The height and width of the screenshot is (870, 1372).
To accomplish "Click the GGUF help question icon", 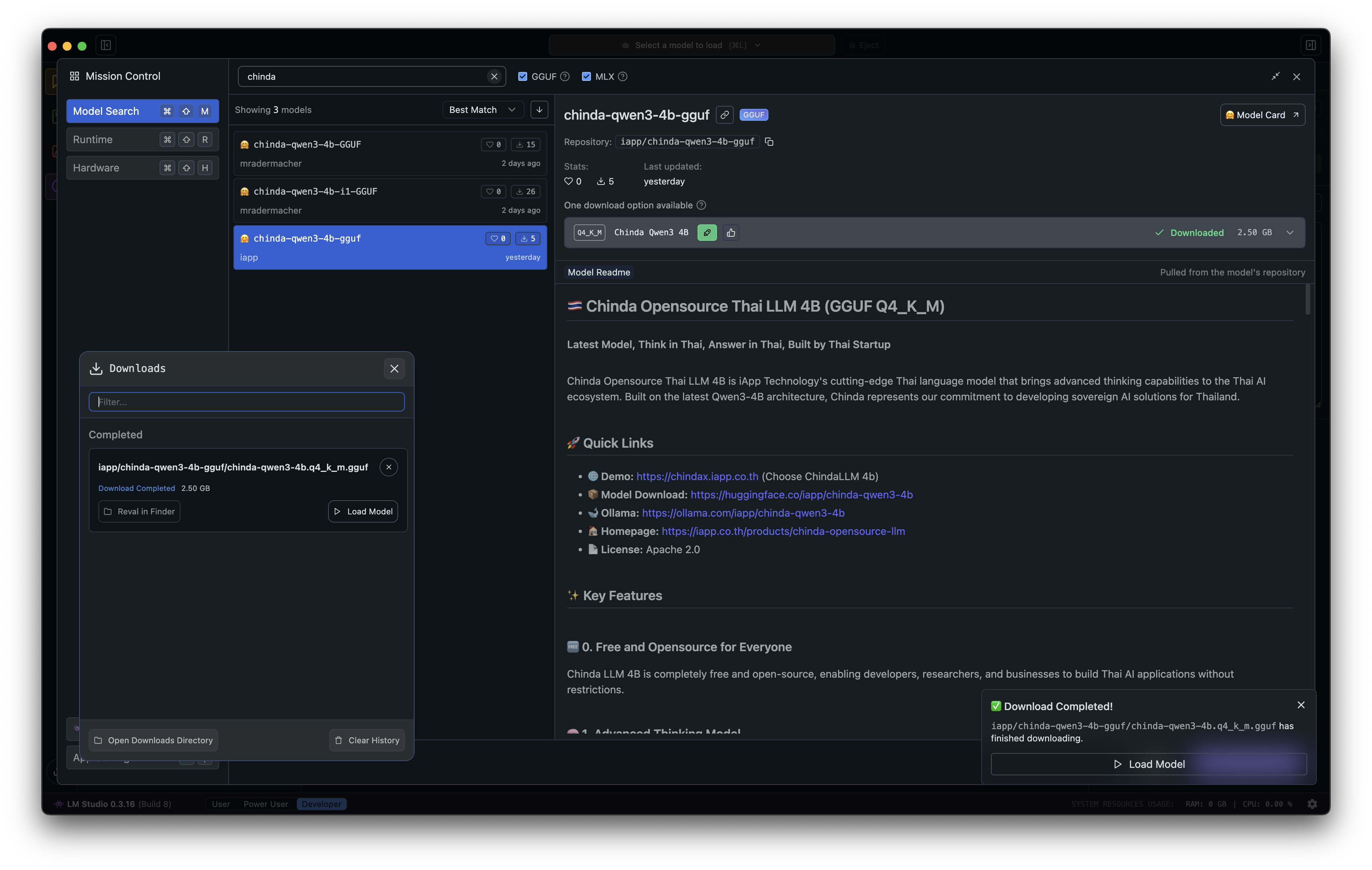I will [x=564, y=76].
